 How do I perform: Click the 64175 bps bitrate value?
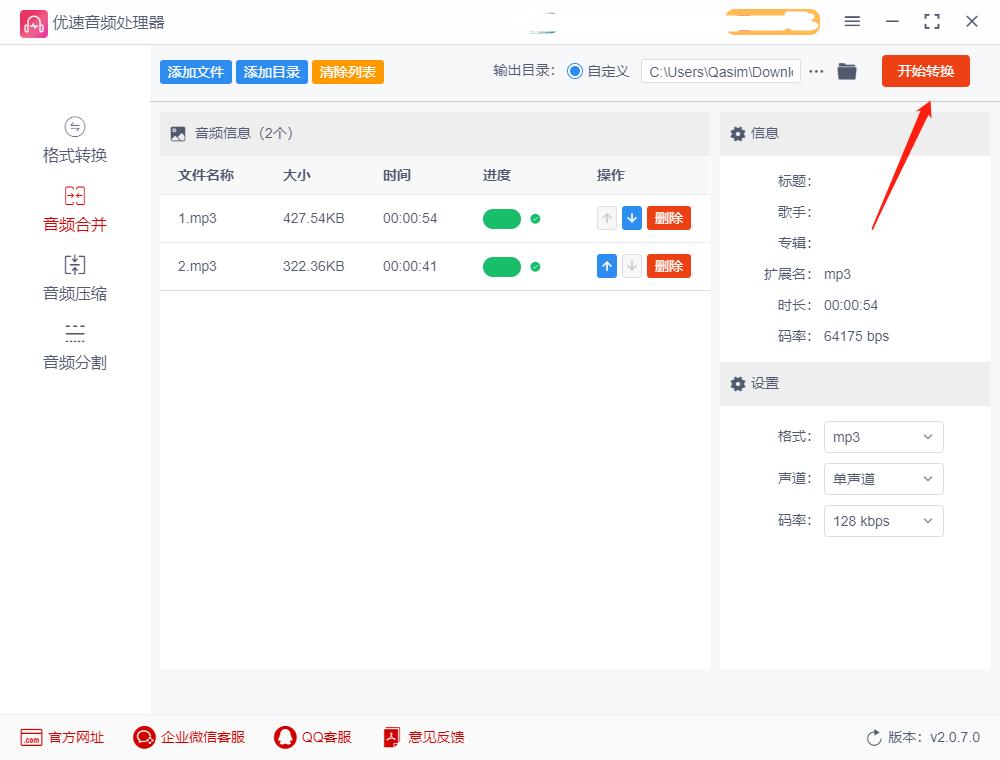tap(856, 336)
